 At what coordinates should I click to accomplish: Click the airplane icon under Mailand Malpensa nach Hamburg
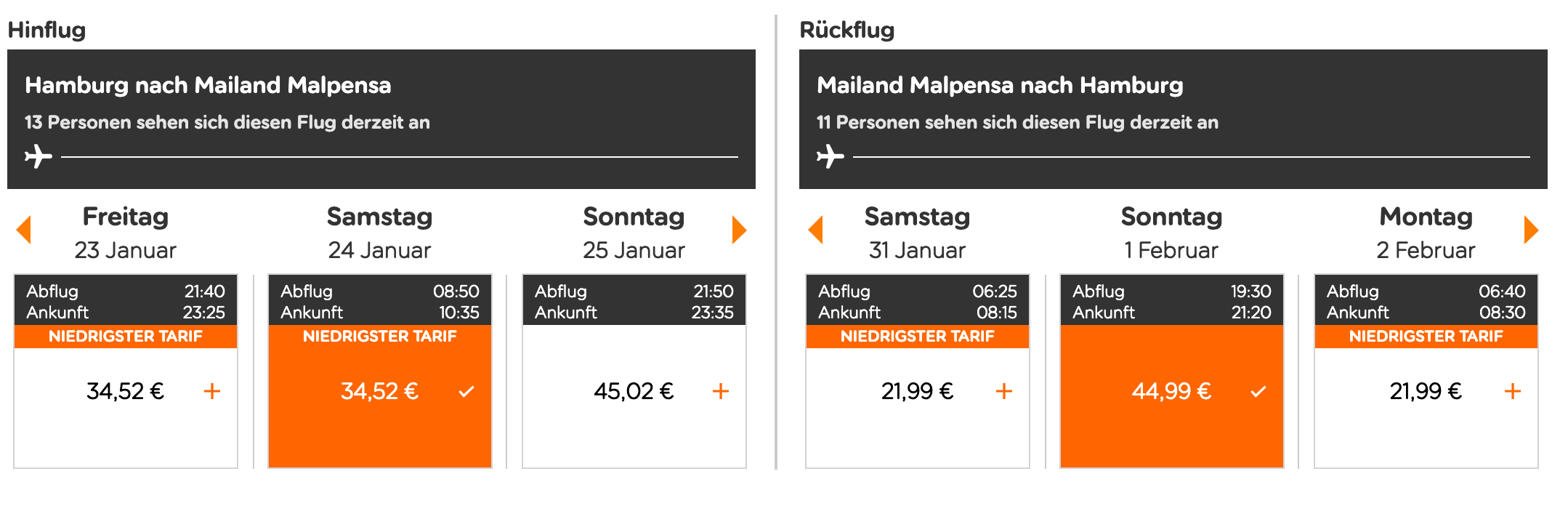pos(831,156)
